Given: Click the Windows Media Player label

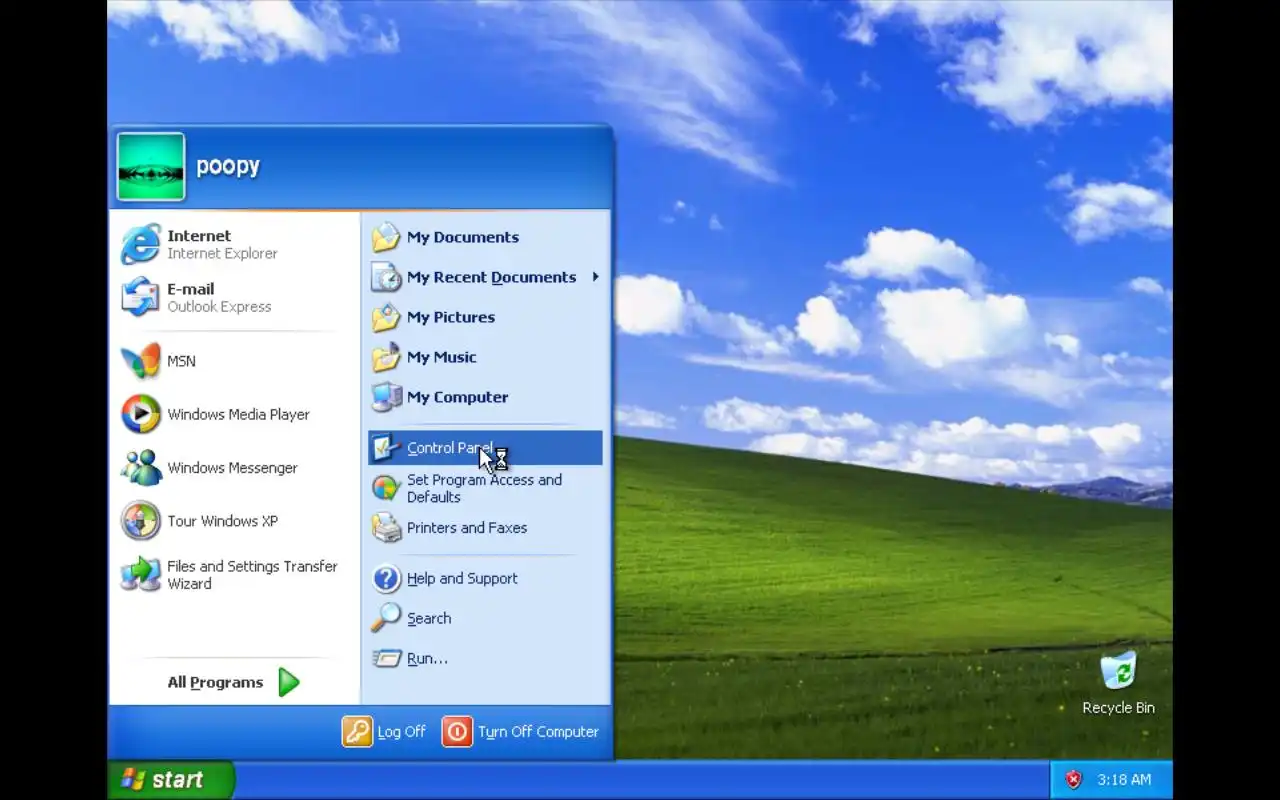Looking at the screenshot, I should pos(238,414).
